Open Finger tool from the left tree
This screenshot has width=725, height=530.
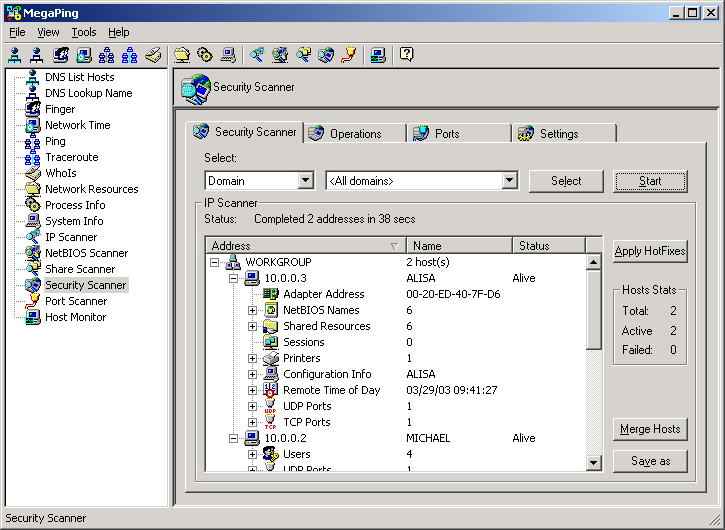pos(60,109)
